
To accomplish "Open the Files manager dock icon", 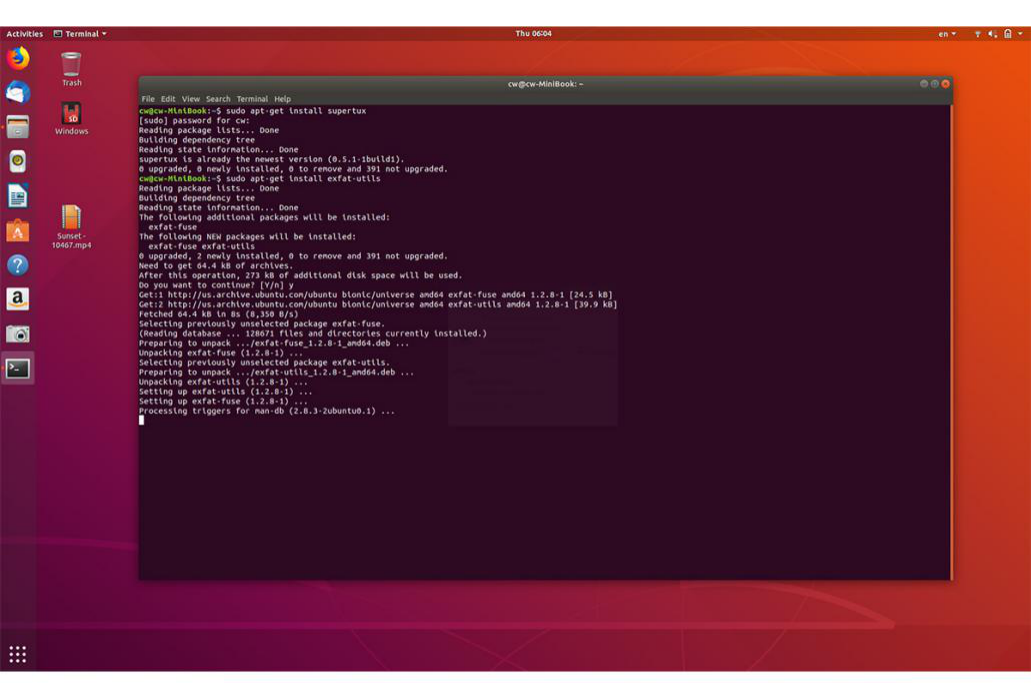I will click(18, 127).
